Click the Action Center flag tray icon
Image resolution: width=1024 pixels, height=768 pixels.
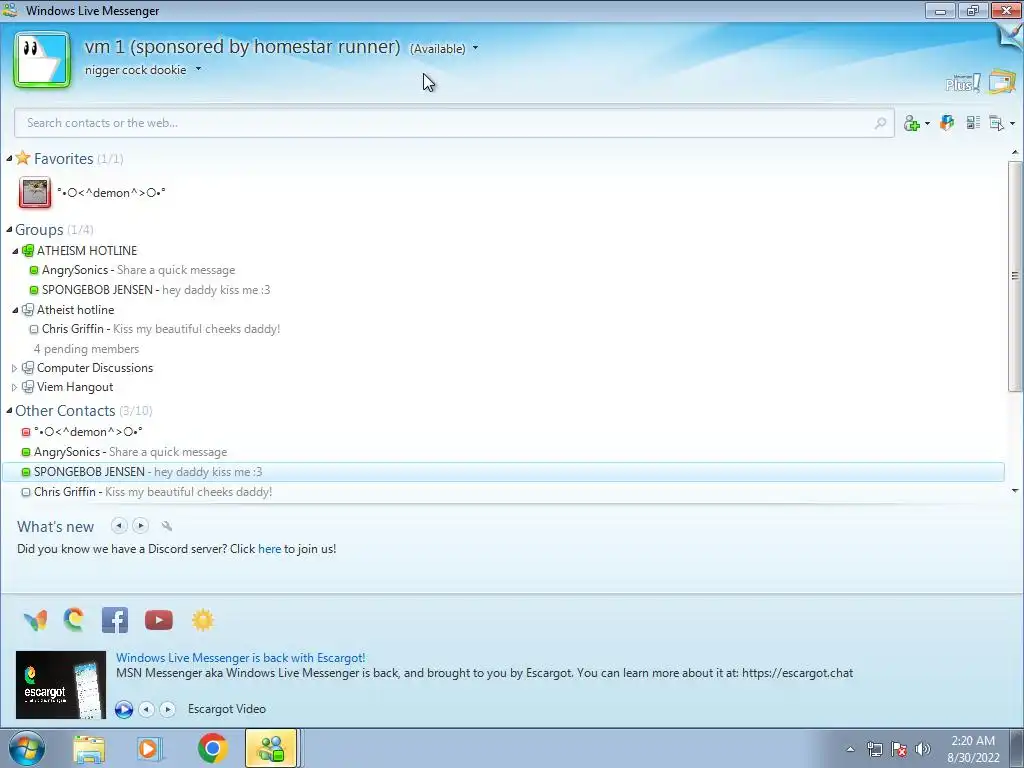899,749
